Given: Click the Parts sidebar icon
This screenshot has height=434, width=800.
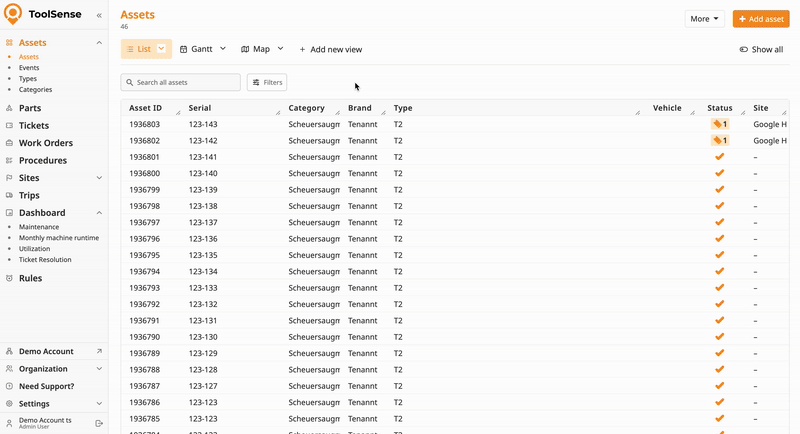Looking at the screenshot, I should tap(9, 108).
